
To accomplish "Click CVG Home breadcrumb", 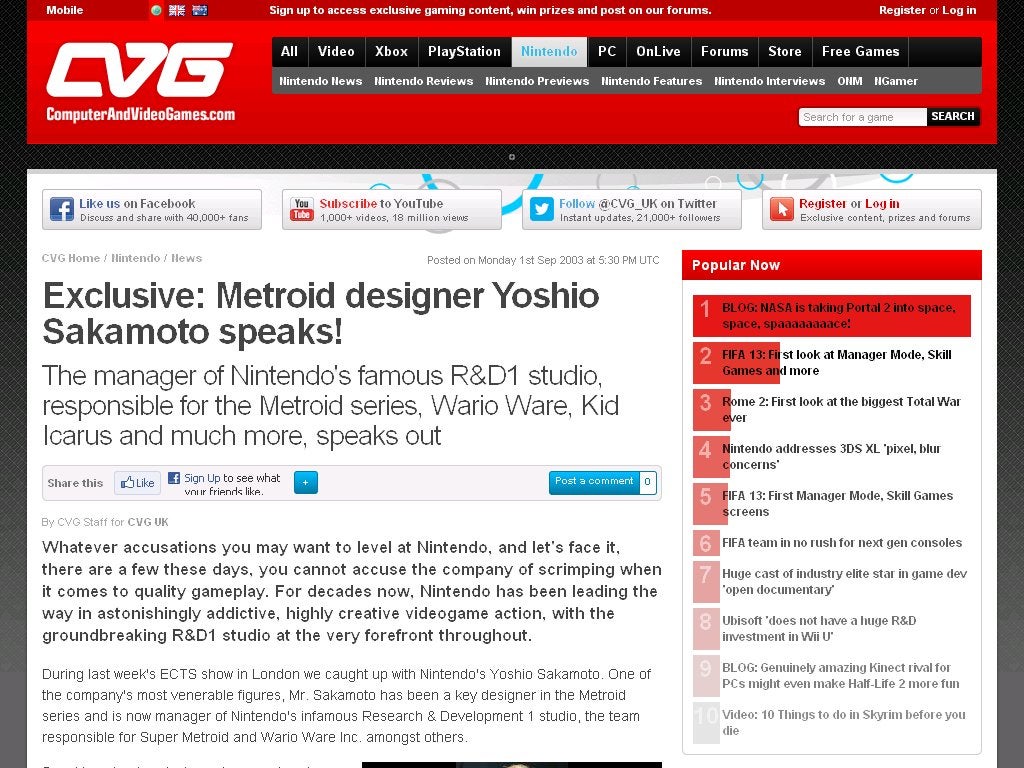I will (x=71, y=258).
